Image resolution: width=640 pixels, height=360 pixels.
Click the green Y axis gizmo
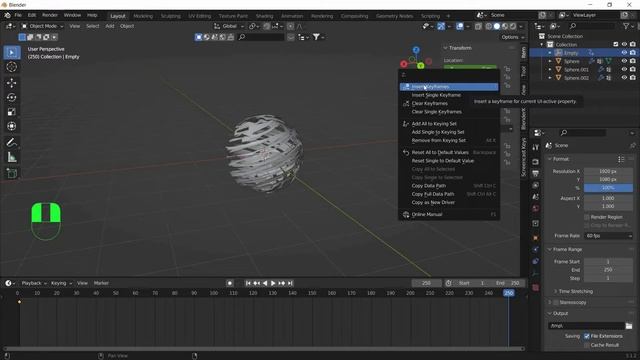[420, 66]
